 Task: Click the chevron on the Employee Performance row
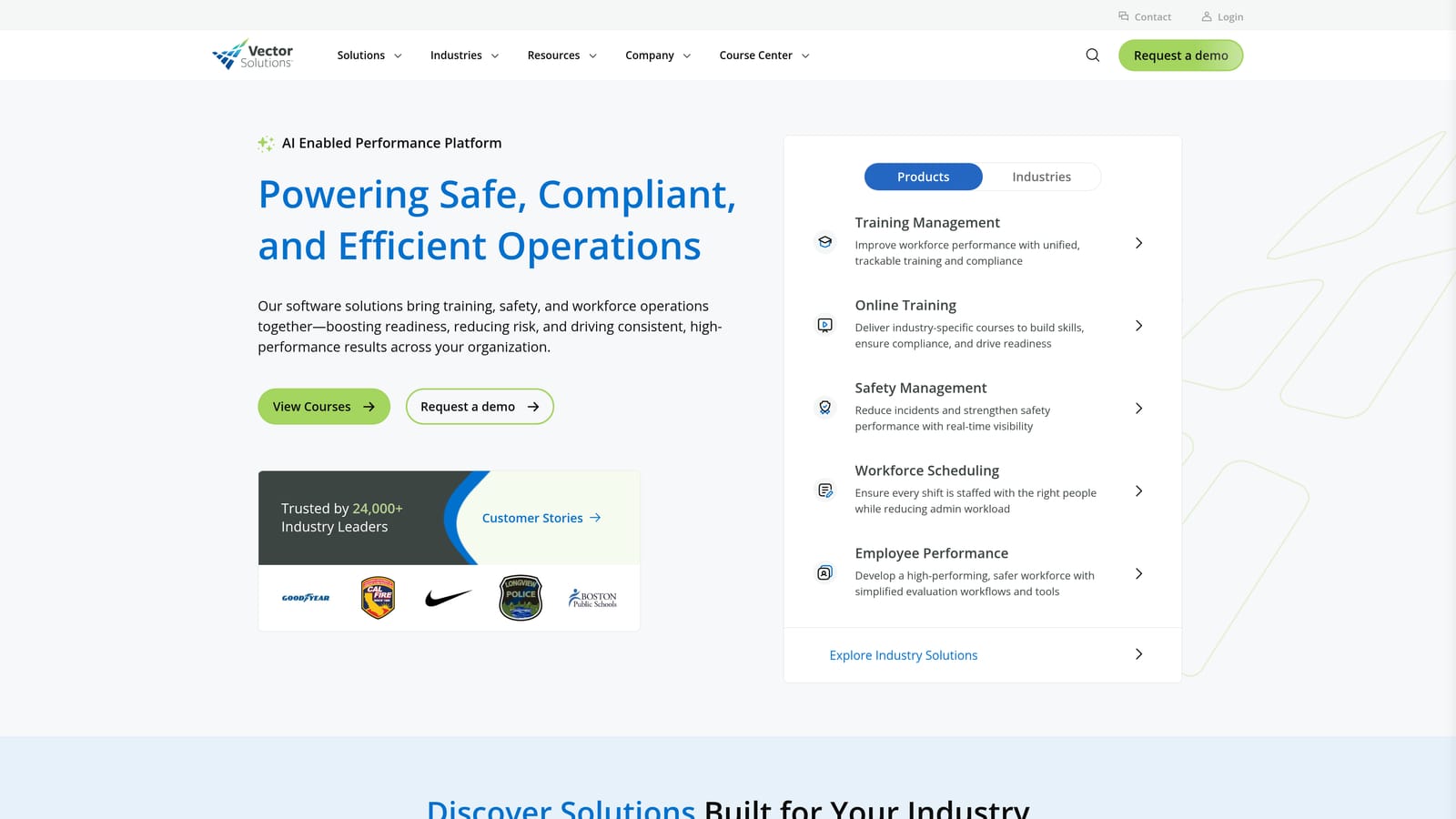[1138, 574]
